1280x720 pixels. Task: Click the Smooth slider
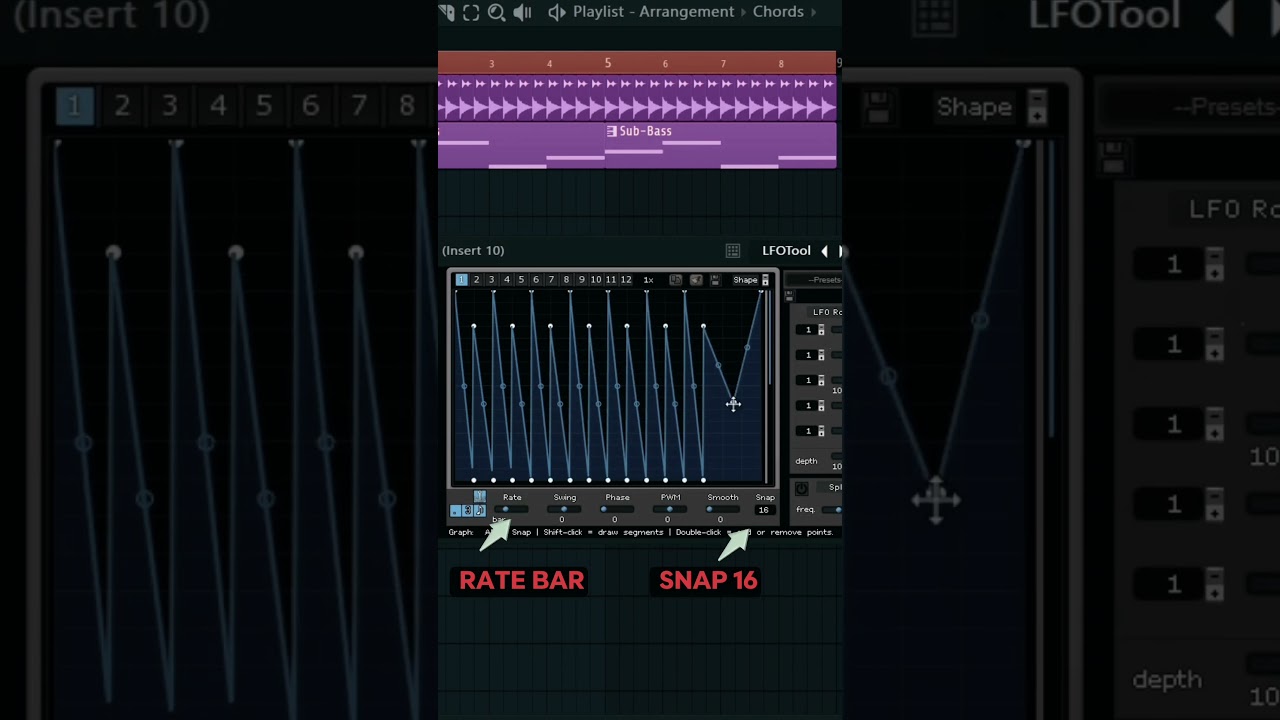coord(723,509)
